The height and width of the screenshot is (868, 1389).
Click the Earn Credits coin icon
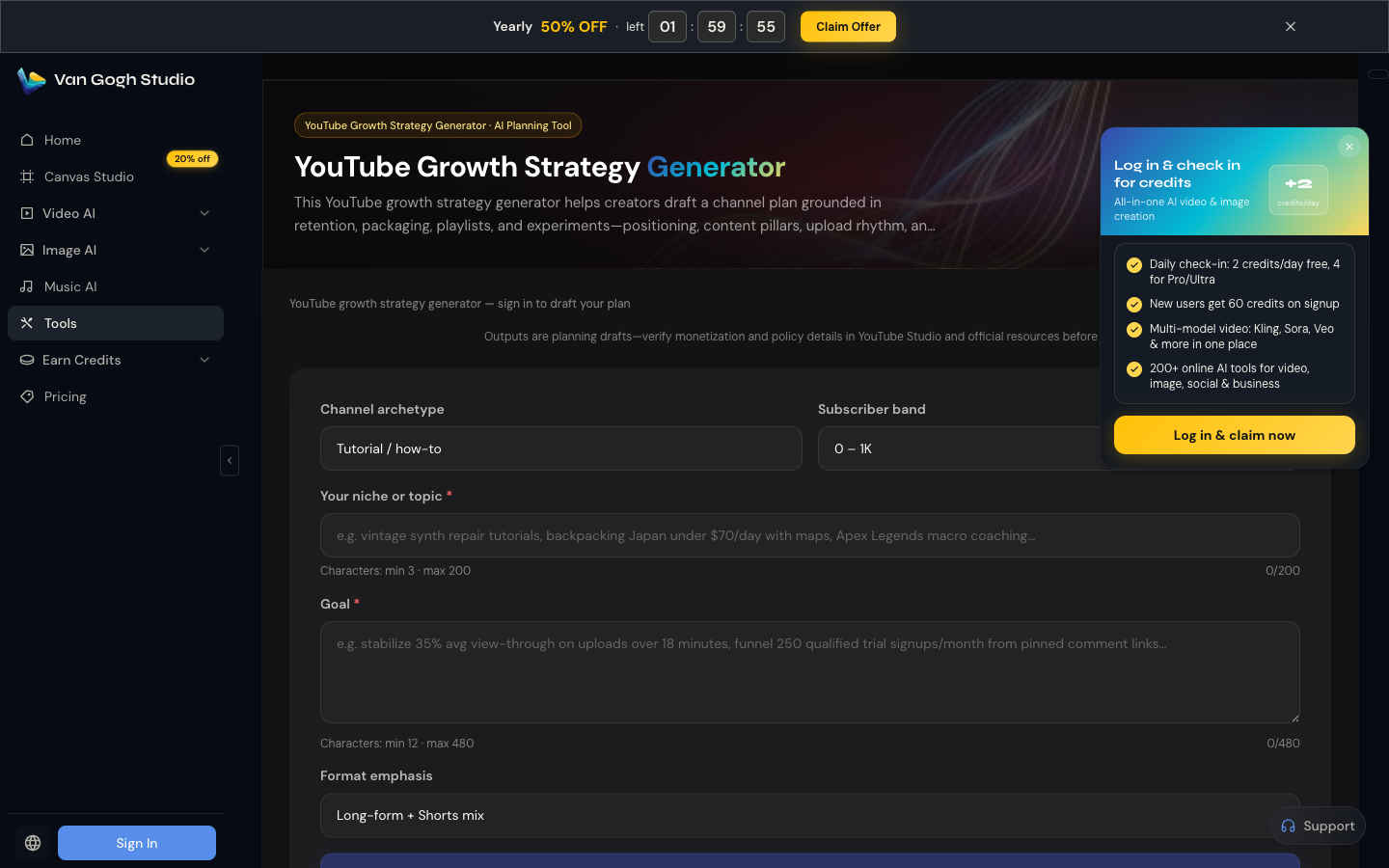click(x=27, y=360)
